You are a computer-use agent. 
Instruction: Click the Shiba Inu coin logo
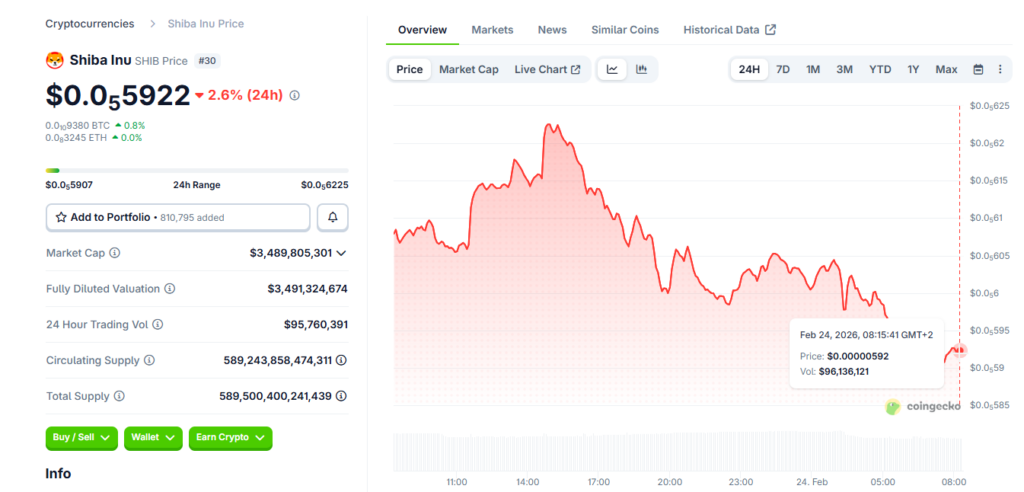55,60
